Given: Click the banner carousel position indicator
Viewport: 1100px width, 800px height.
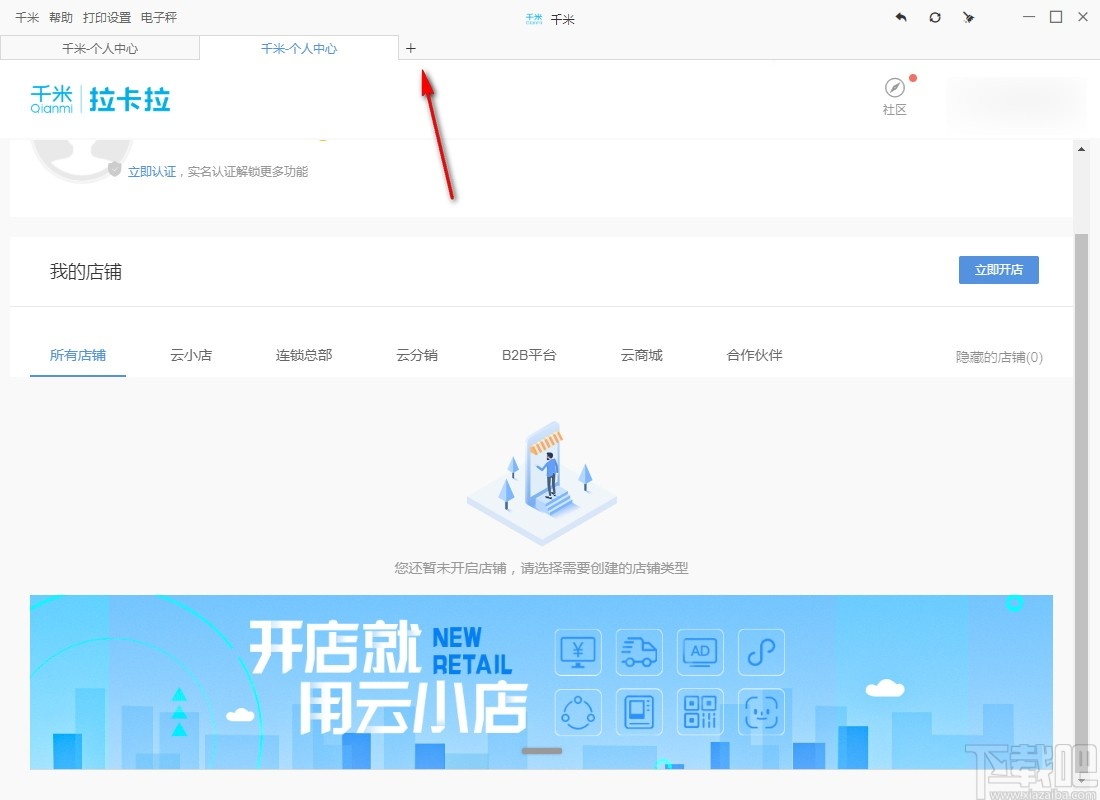Looking at the screenshot, I should point(541,750).
